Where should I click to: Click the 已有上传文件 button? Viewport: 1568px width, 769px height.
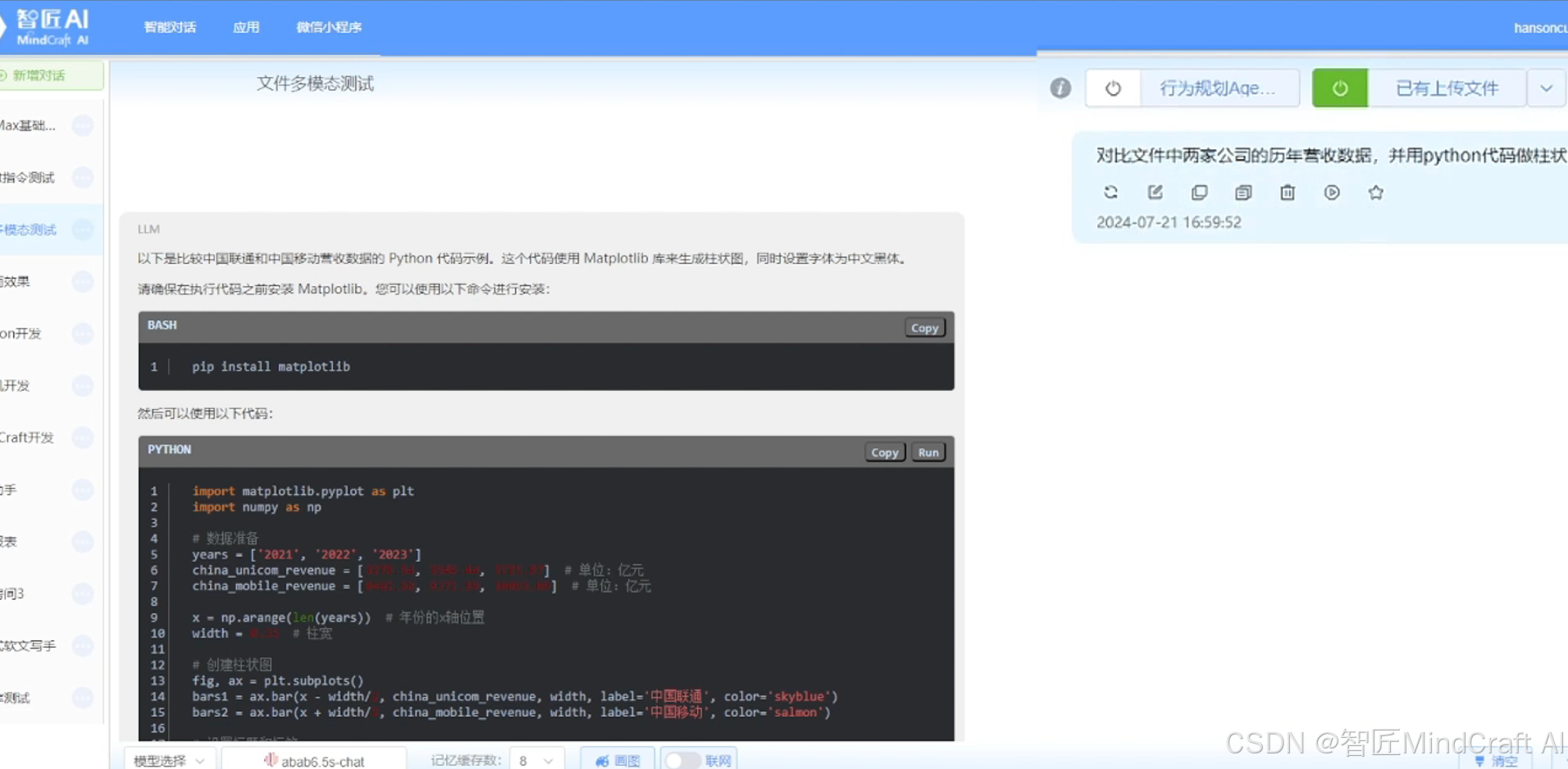pos(1447,88)
